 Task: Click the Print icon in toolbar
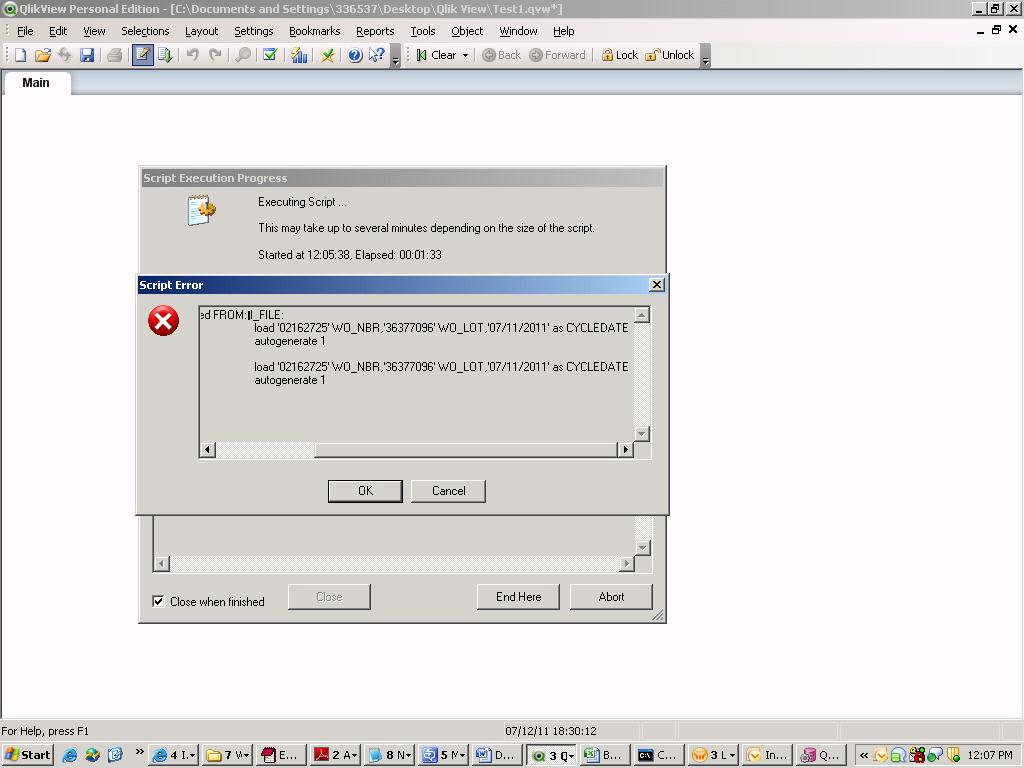(x=115, y=56)
